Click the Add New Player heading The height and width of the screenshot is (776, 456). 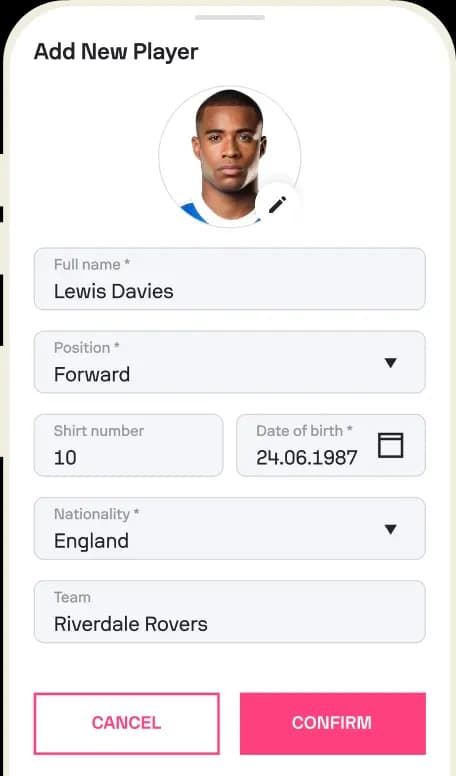pyautogui.click(x=116, y=52)
